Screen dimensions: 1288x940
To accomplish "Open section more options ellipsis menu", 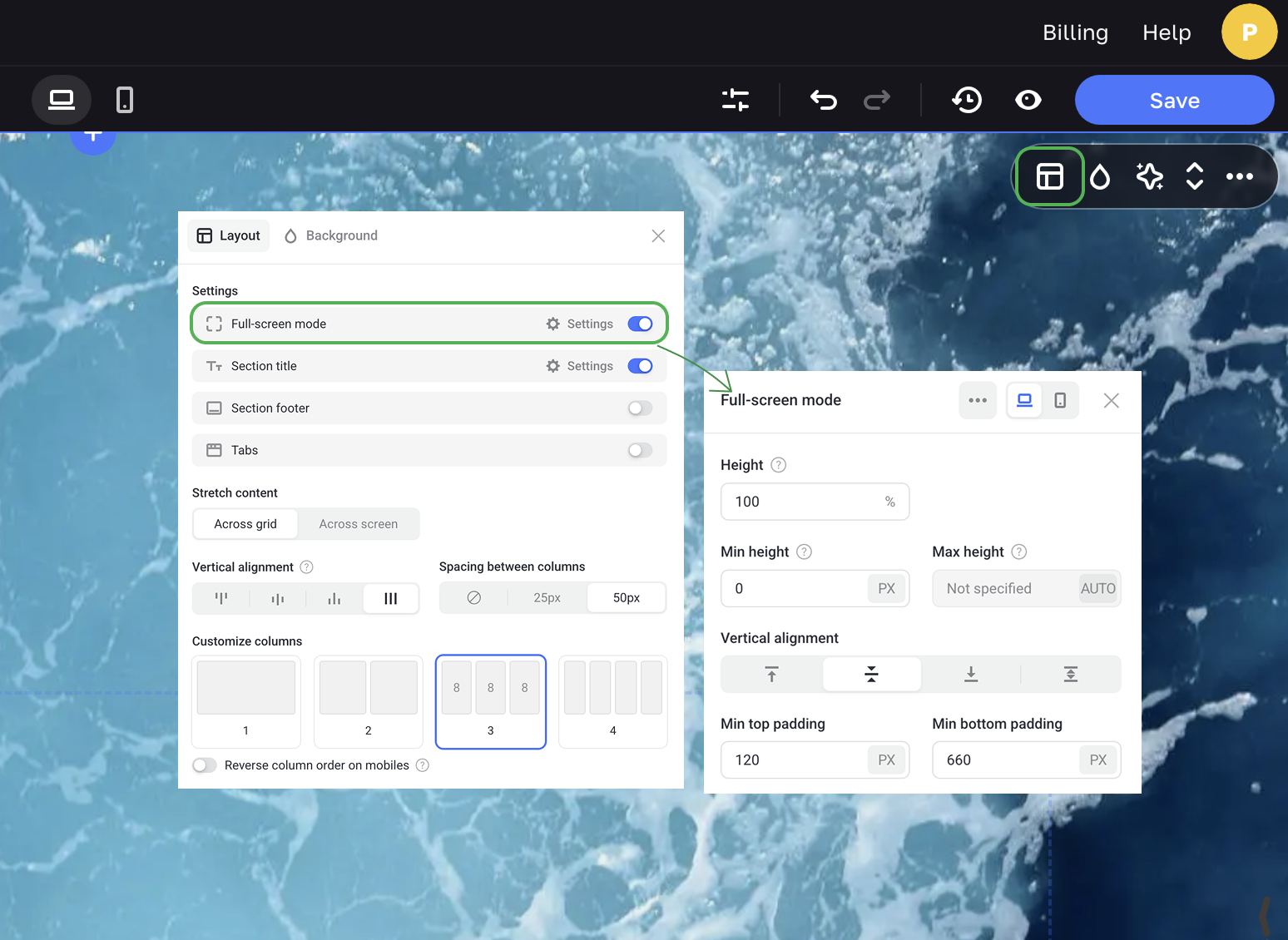I will 1239,176.
